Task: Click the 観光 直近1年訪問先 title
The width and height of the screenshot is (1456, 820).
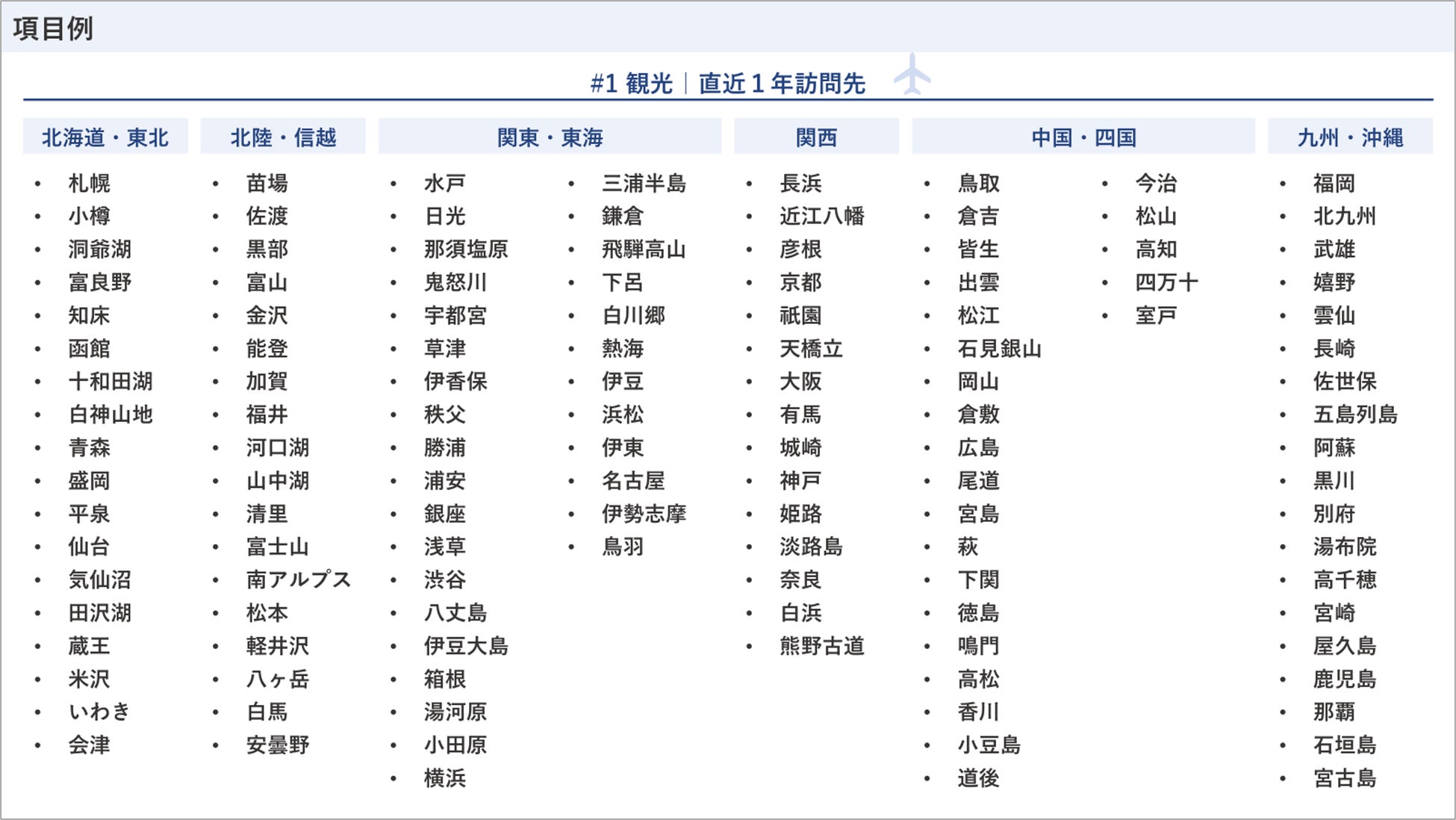Action: (x=728, y=83)
